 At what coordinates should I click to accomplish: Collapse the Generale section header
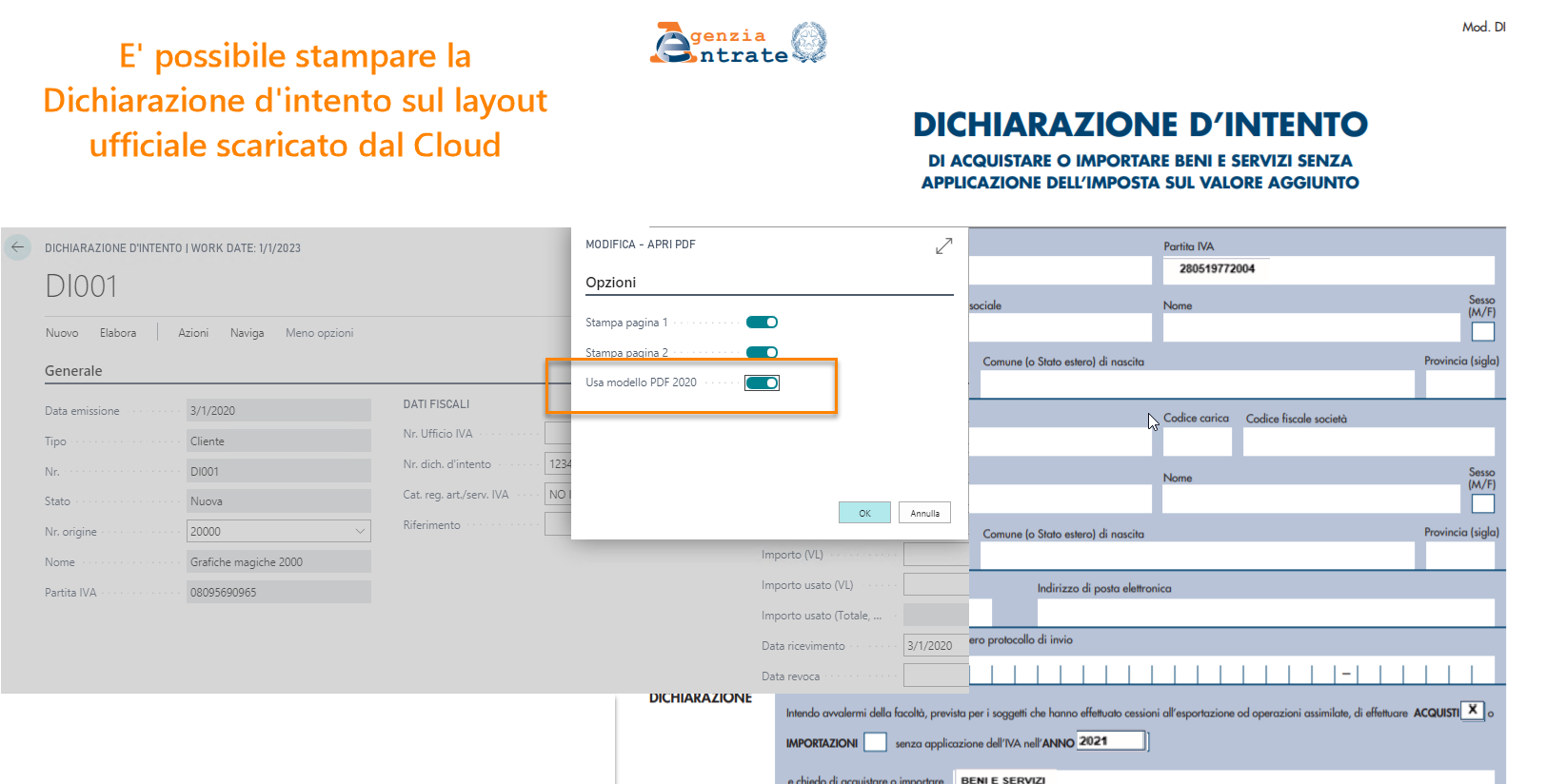click(73, 371)
